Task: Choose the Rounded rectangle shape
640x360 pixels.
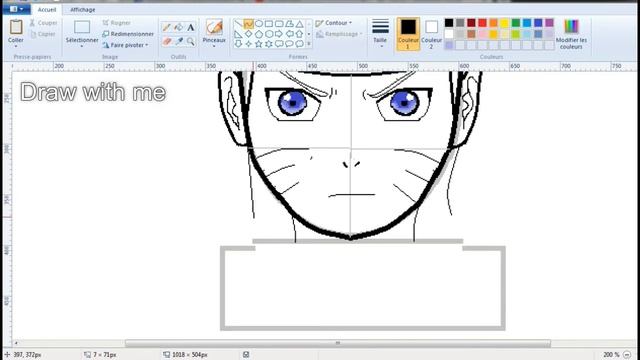Action: (279, 24)
